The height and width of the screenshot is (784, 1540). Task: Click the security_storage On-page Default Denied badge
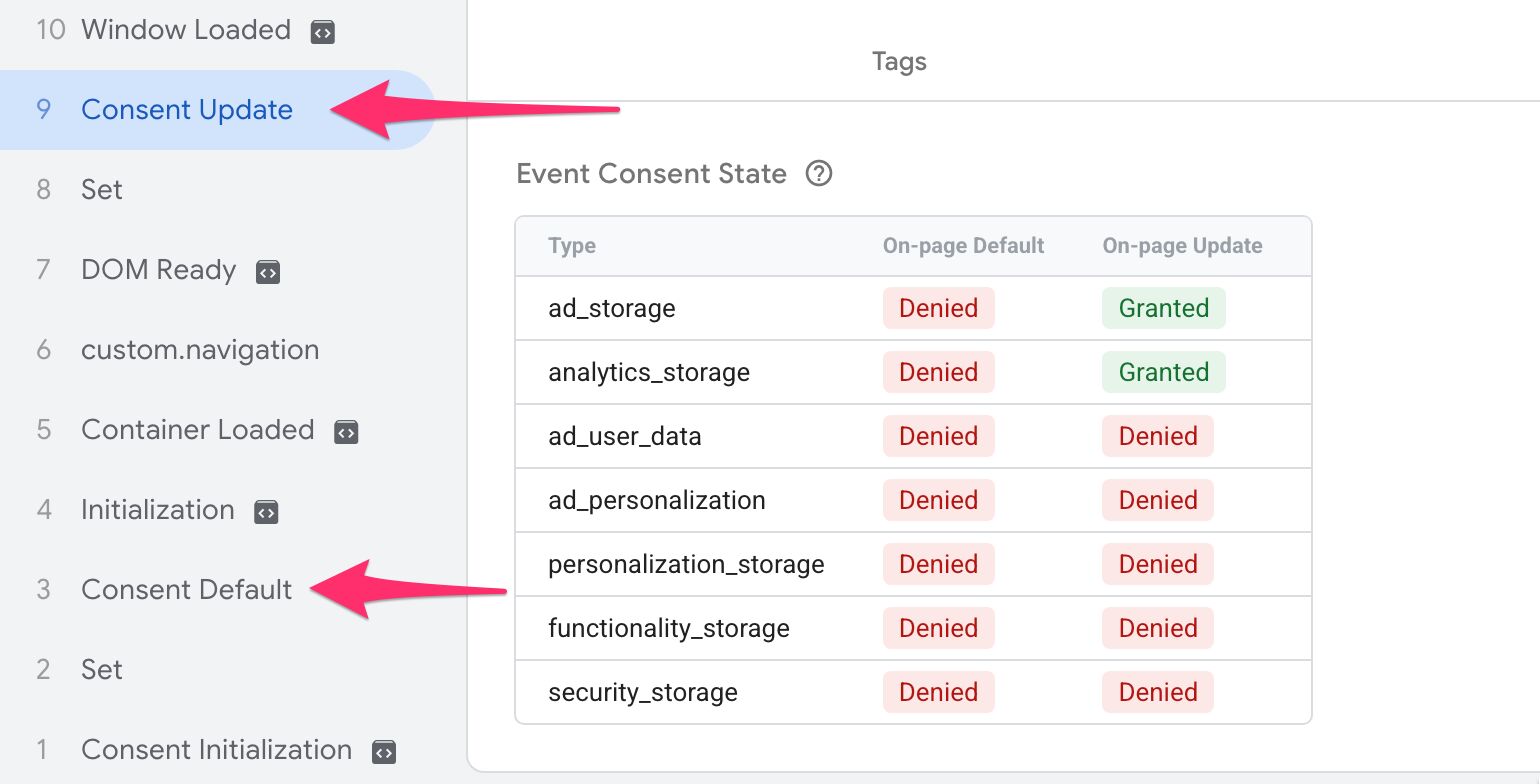(938, 692)
